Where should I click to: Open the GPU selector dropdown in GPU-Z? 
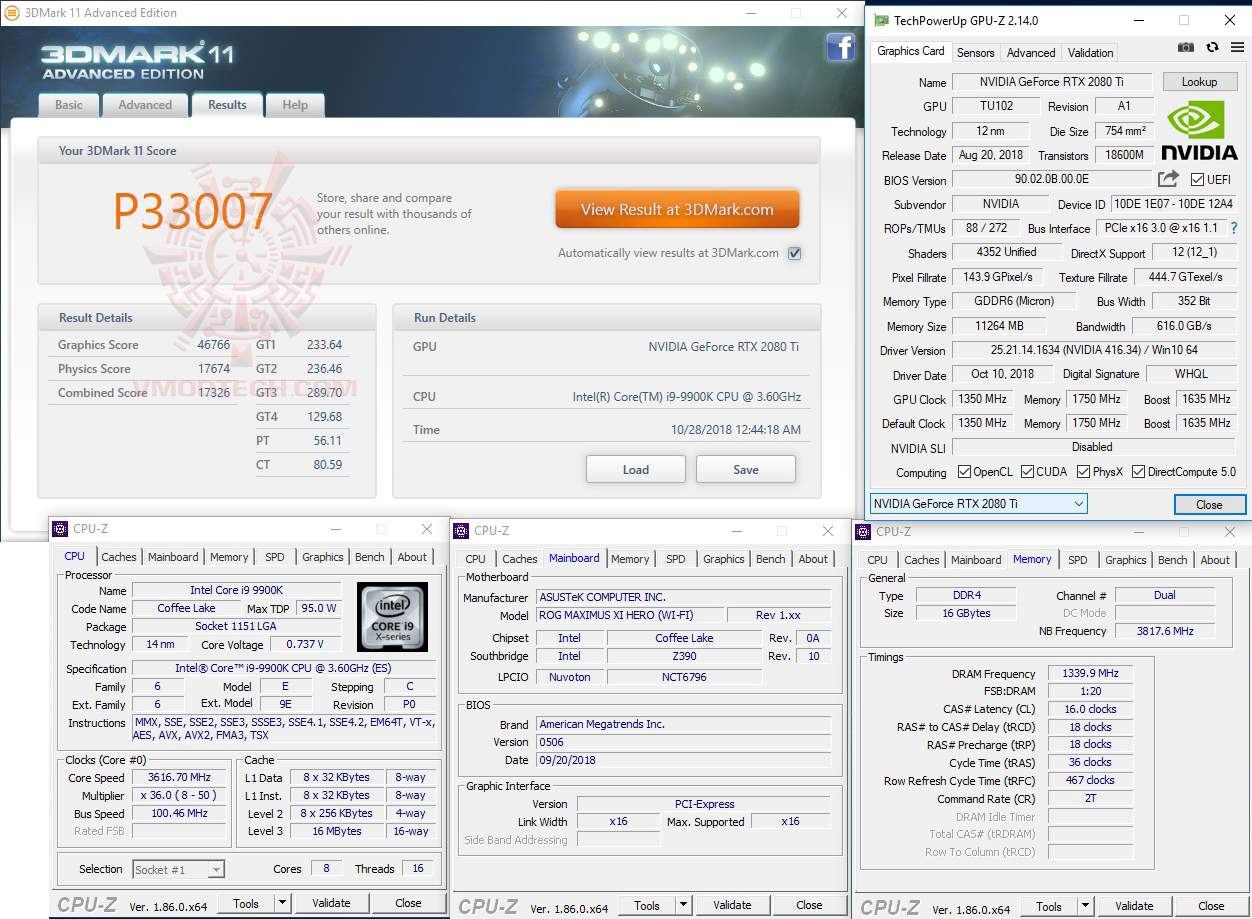978,504
